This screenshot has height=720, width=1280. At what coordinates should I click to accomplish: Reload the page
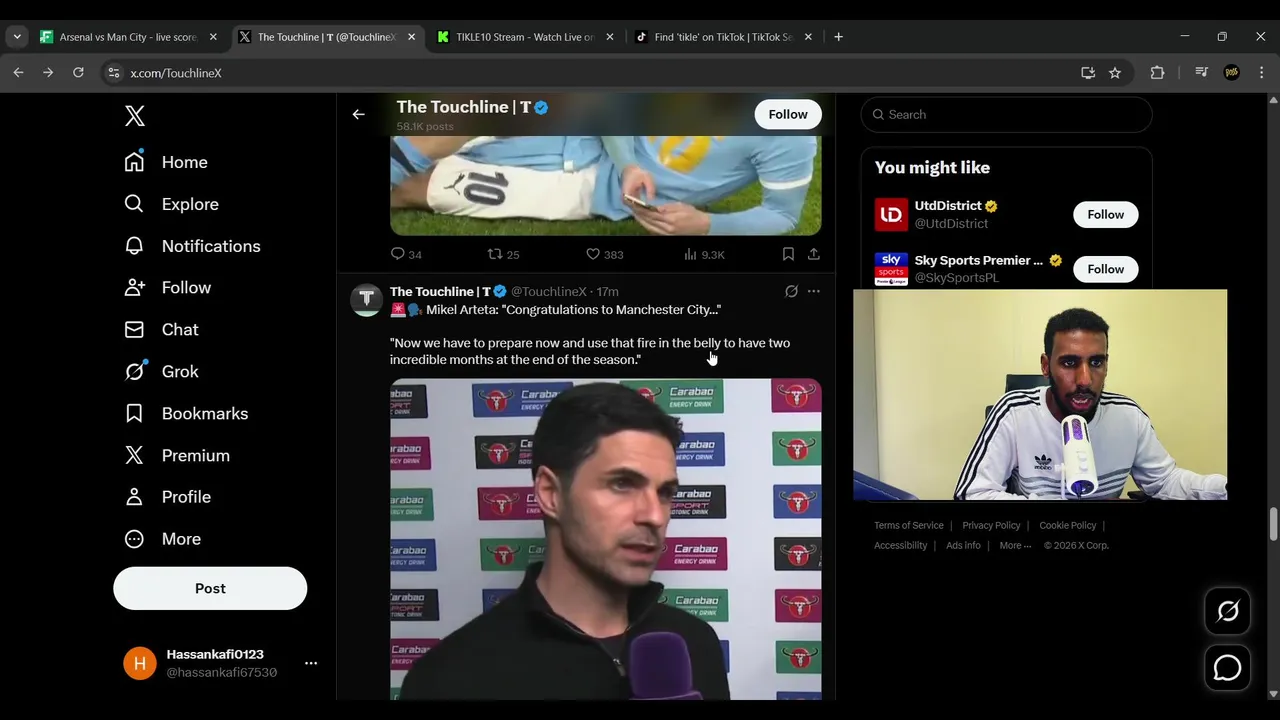78,73
